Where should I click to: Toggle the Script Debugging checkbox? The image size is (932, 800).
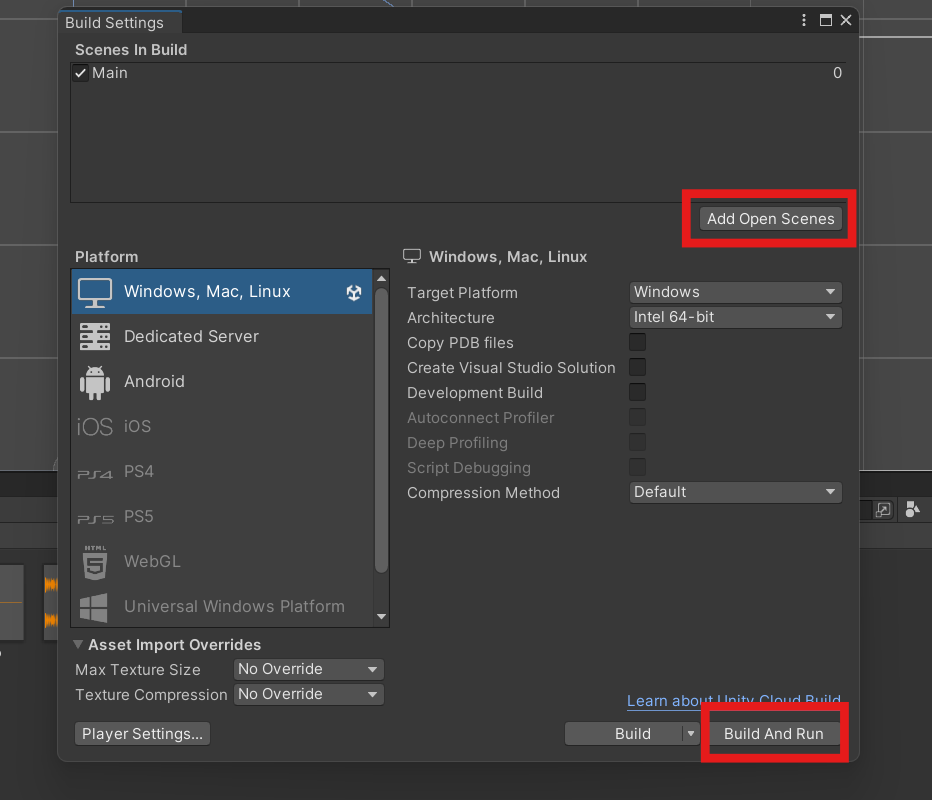[637, 467]
